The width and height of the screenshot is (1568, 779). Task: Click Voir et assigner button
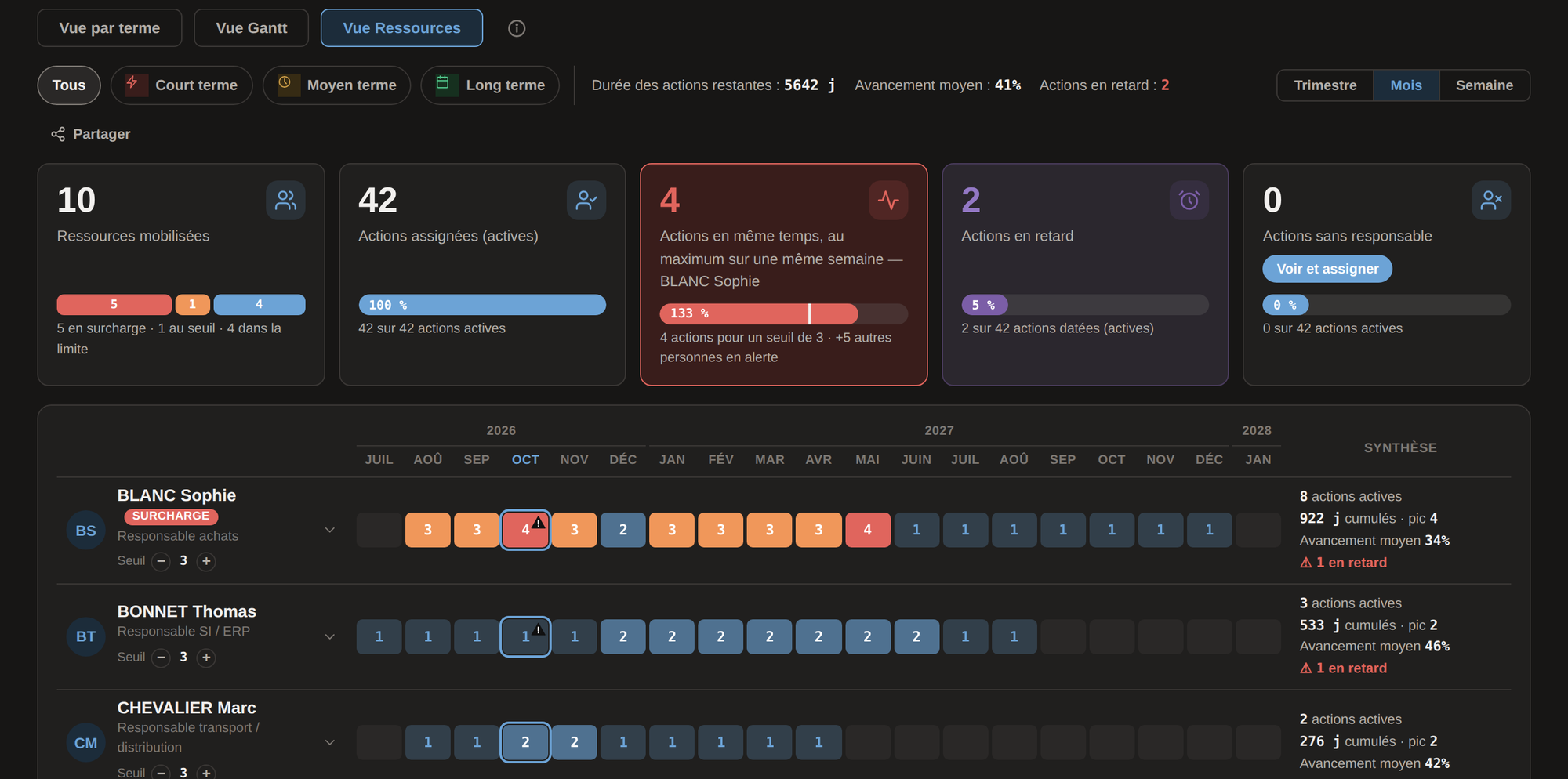tap(1327, 269)
